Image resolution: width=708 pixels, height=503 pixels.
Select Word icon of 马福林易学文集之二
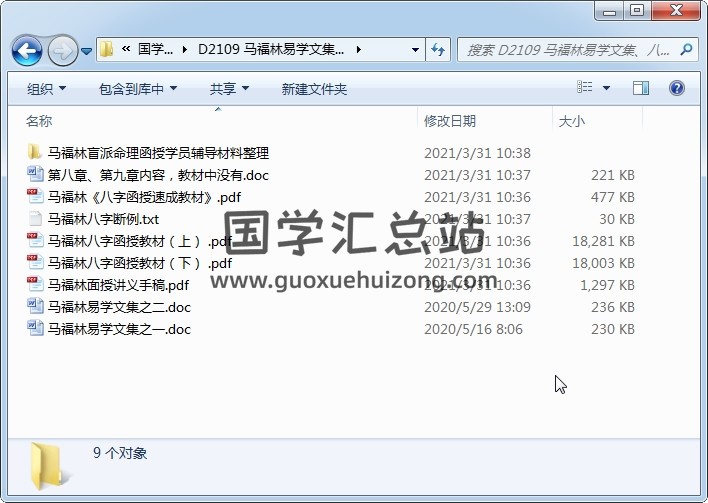(35, 306)
